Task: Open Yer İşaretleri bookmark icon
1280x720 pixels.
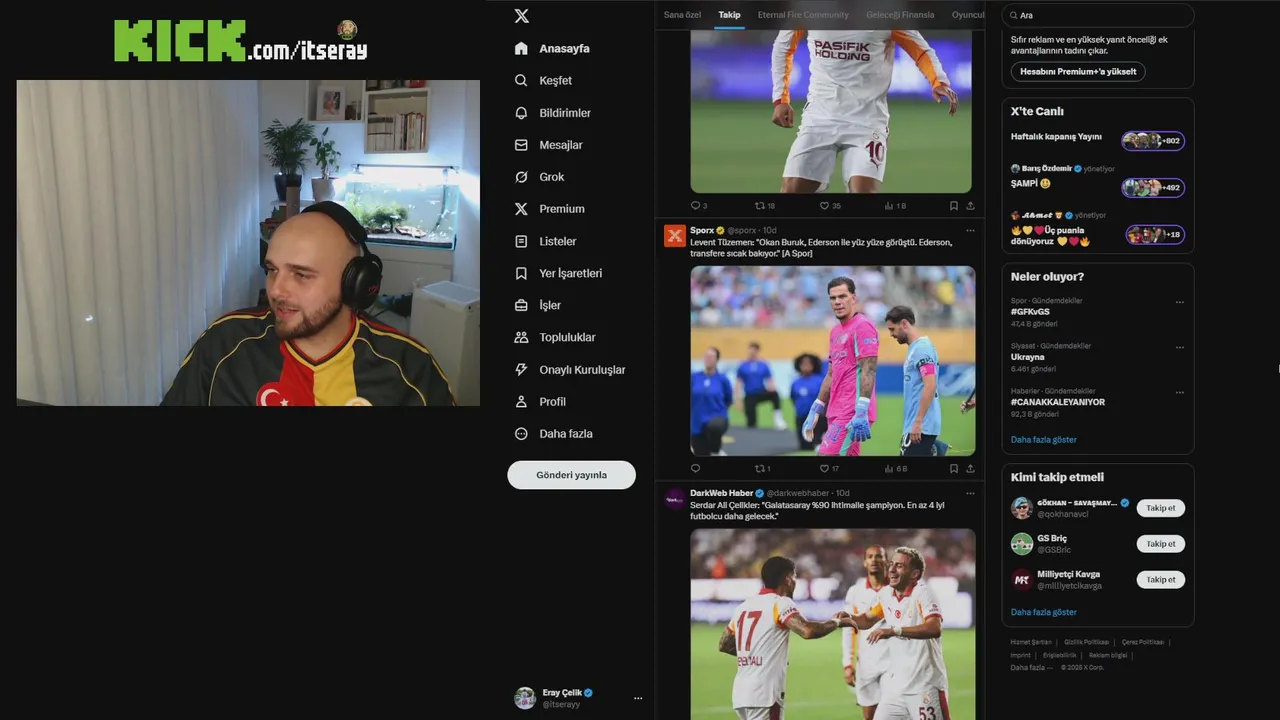Action: click(521, 273)
